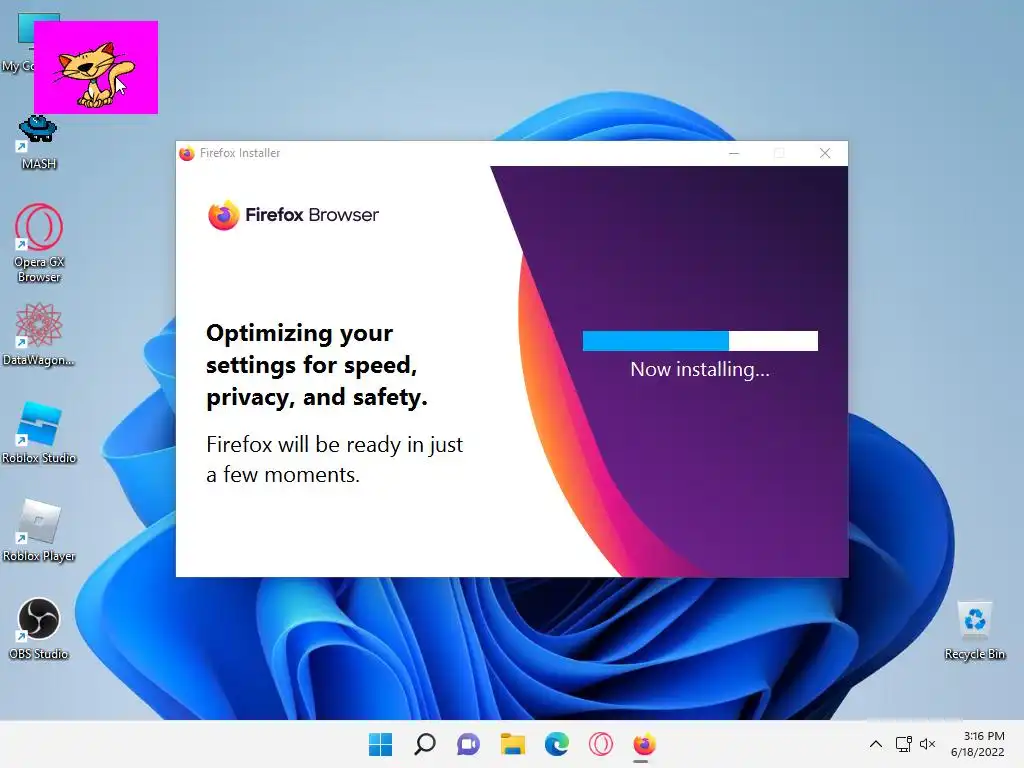
Task: Launch Microsoft Edge from taskbar
Action: [x=556, y=744]
